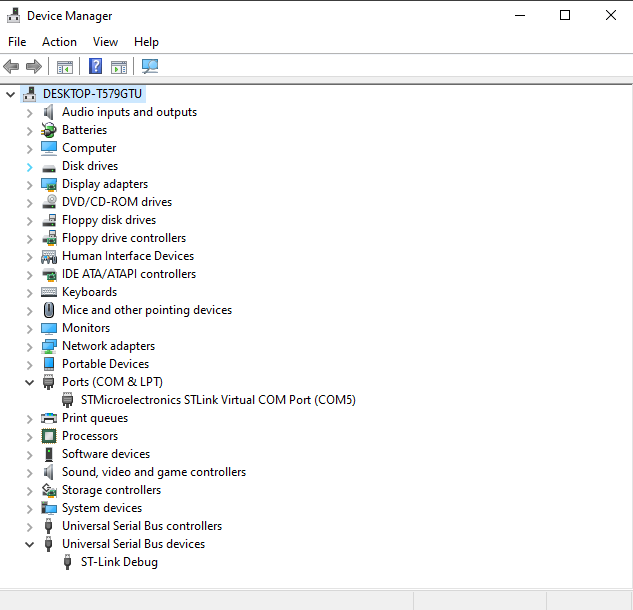633x610 pixels.
Task: Select the Batteries label
Action: pyautogui.click(x=84, y=130)
